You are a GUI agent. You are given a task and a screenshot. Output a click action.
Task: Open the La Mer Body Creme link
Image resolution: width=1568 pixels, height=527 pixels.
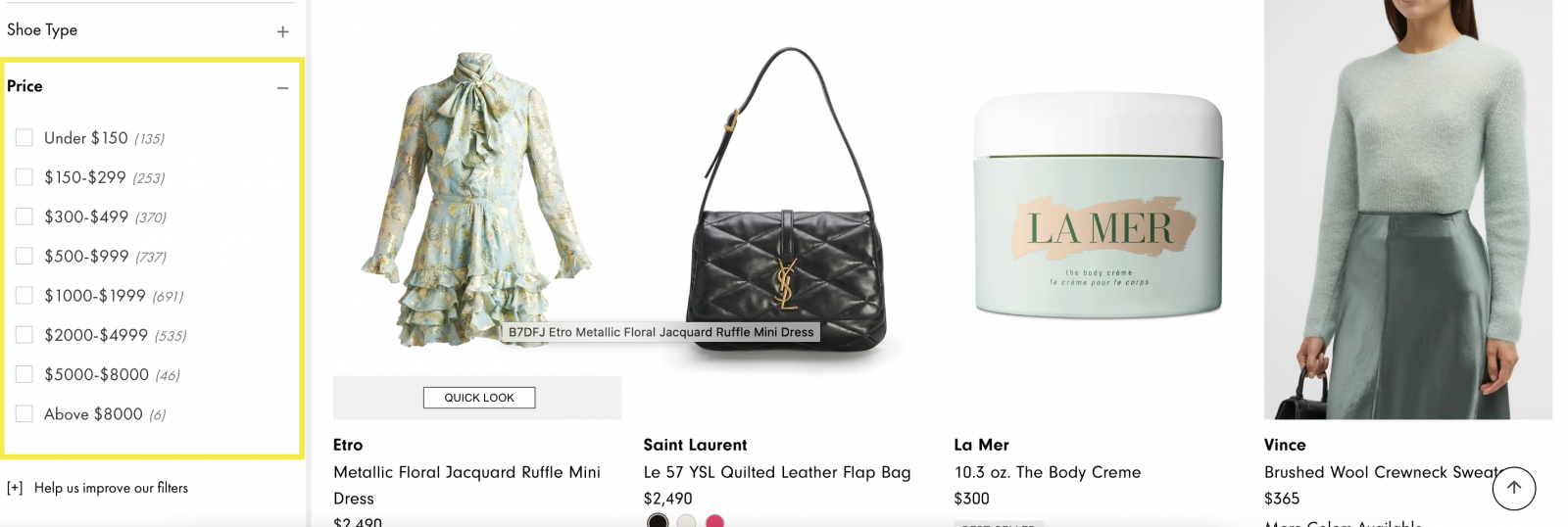pos(1048,472)
